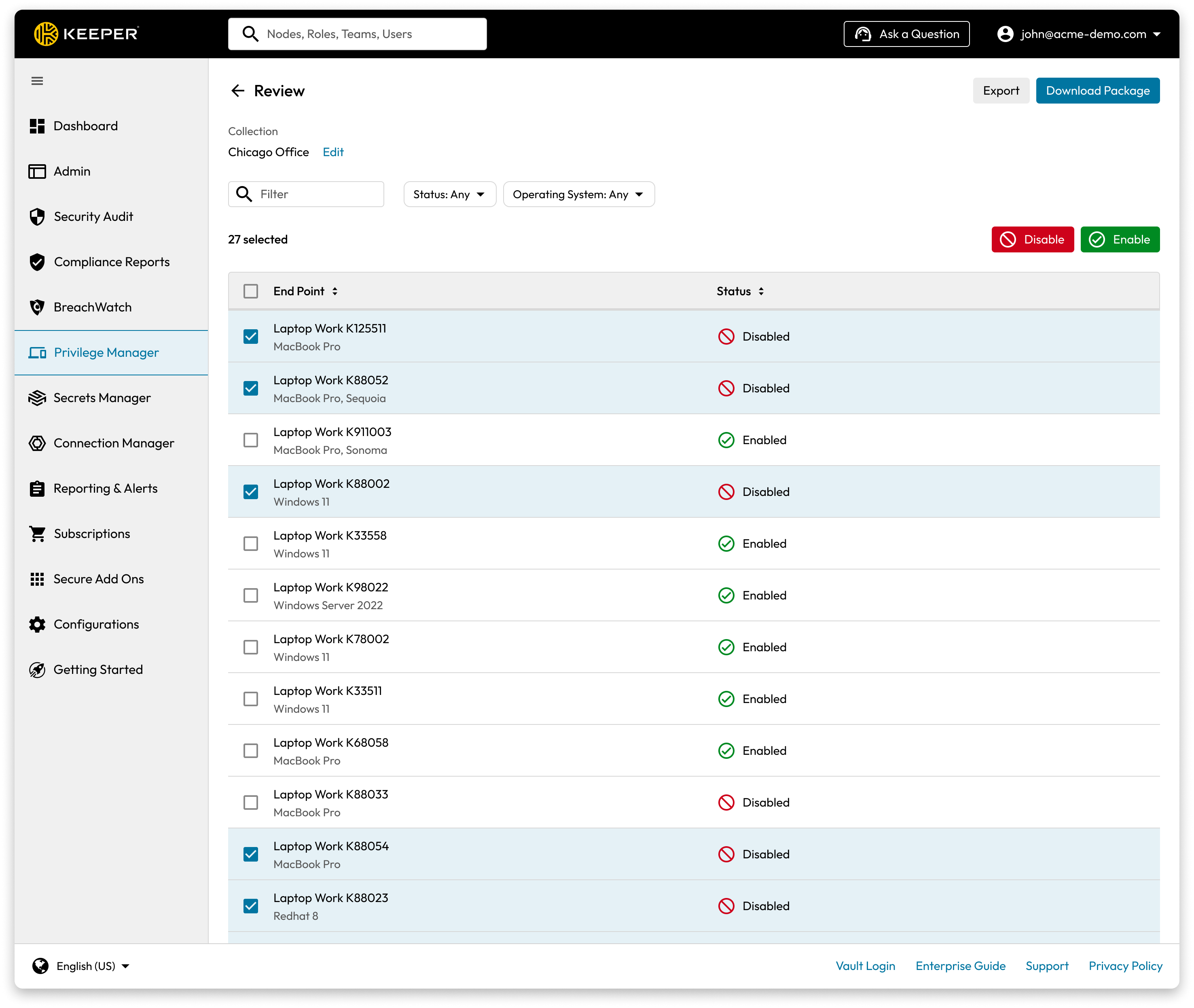Sort table by End Point column arrows
The width and height of the screenshot is (1194, 1008).
tap(335, 291)
